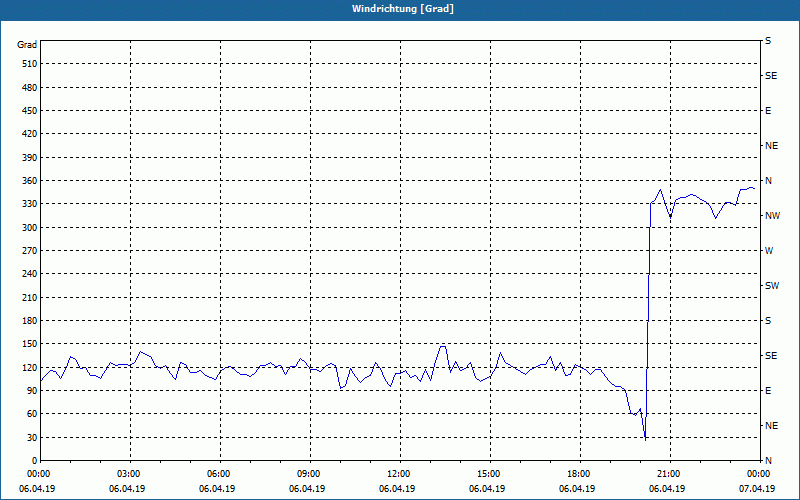Click the 60 degree axis label
Screen dimensions: 800x500
pyautogui.click(x=32, y=414)
